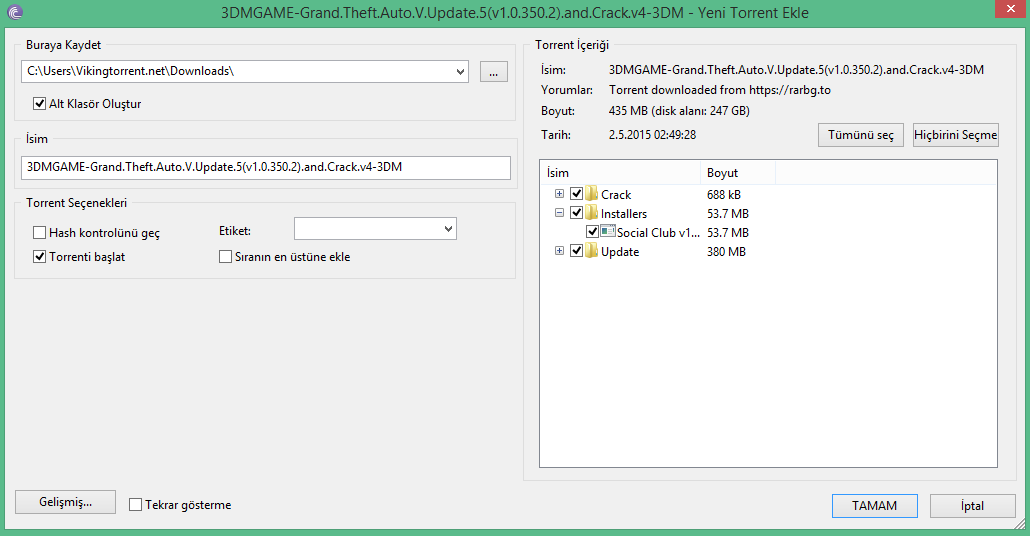
Task: Click the date 2.5.2015 02:49:28
Action: pyautogui.click(x=652, y=135)
